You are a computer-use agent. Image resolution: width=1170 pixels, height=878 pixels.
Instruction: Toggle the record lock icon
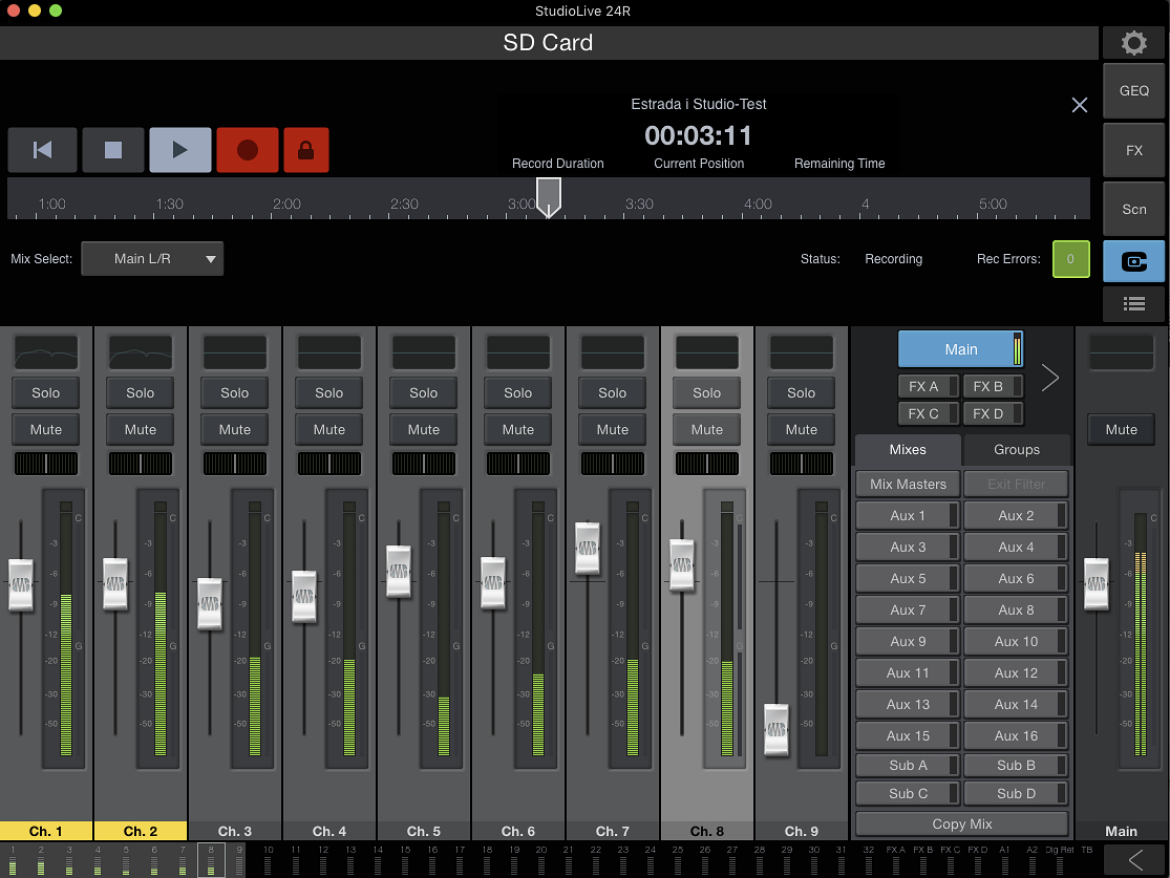tap(306, 150)
